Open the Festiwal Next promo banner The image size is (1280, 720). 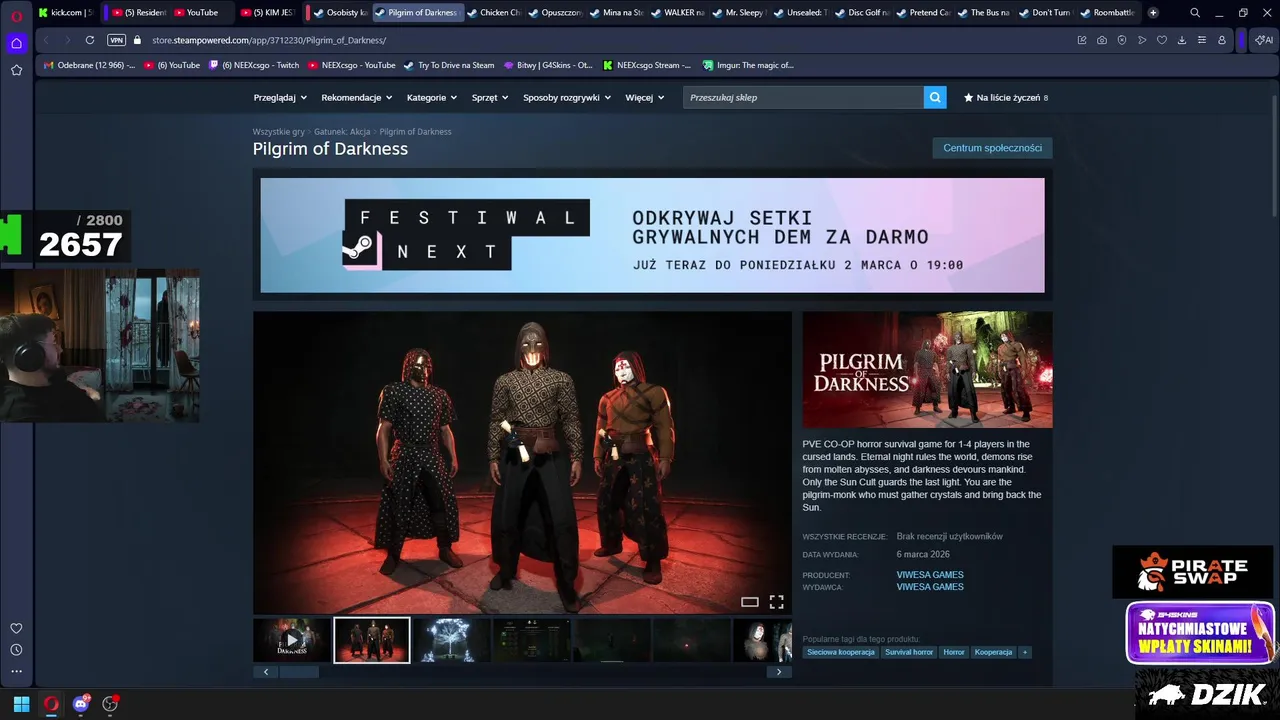(652, 235)
